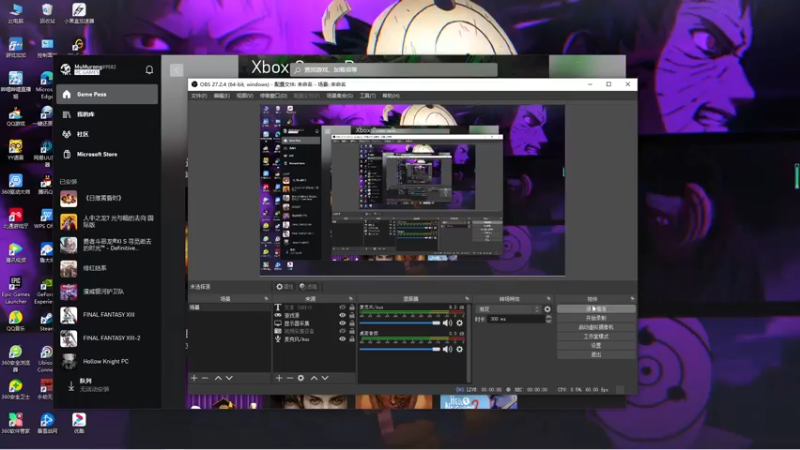
Task: Mute the desktop audio speaker icon (second channel)
Action: click(x=447, y=349)
